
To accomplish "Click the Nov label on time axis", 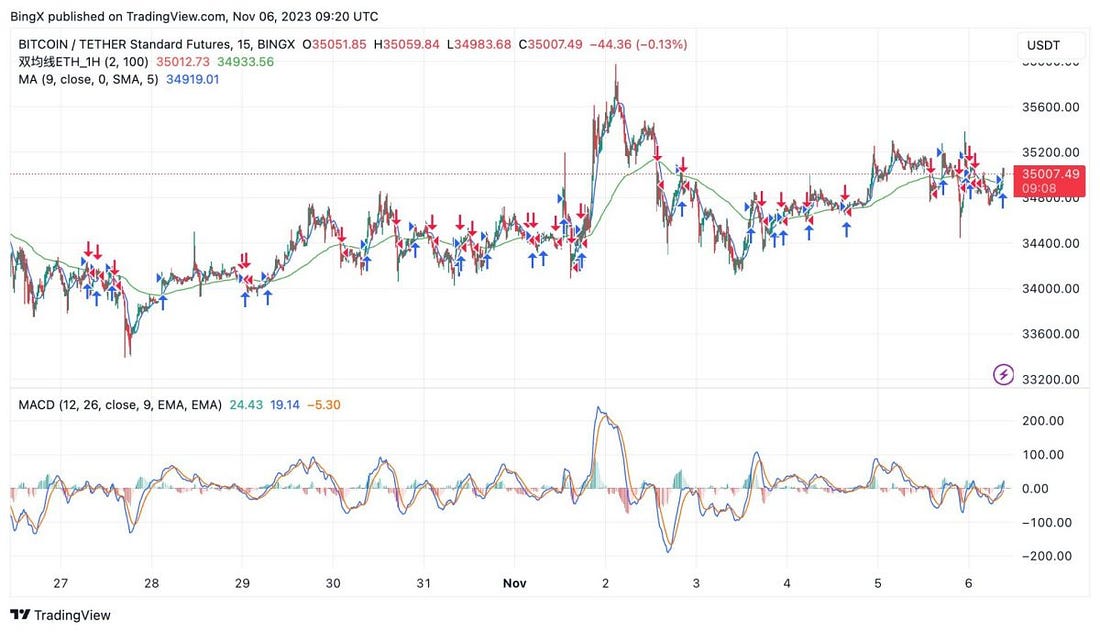I will 514,583.
